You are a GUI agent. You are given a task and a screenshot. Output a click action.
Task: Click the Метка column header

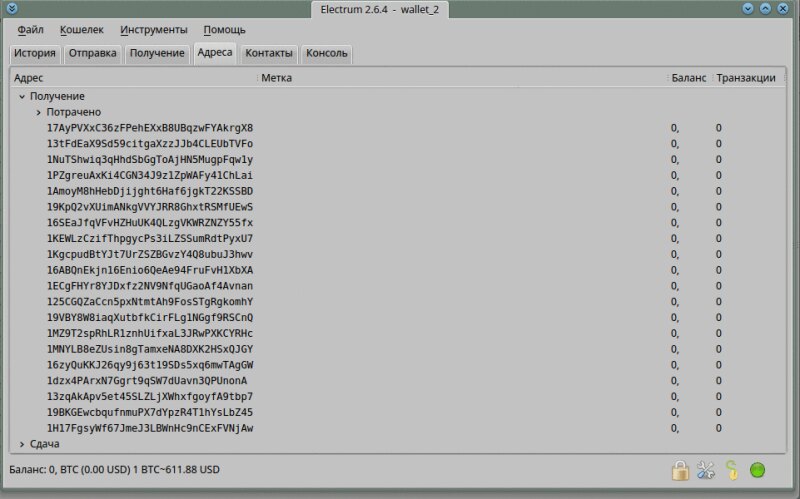click(277, 78)
